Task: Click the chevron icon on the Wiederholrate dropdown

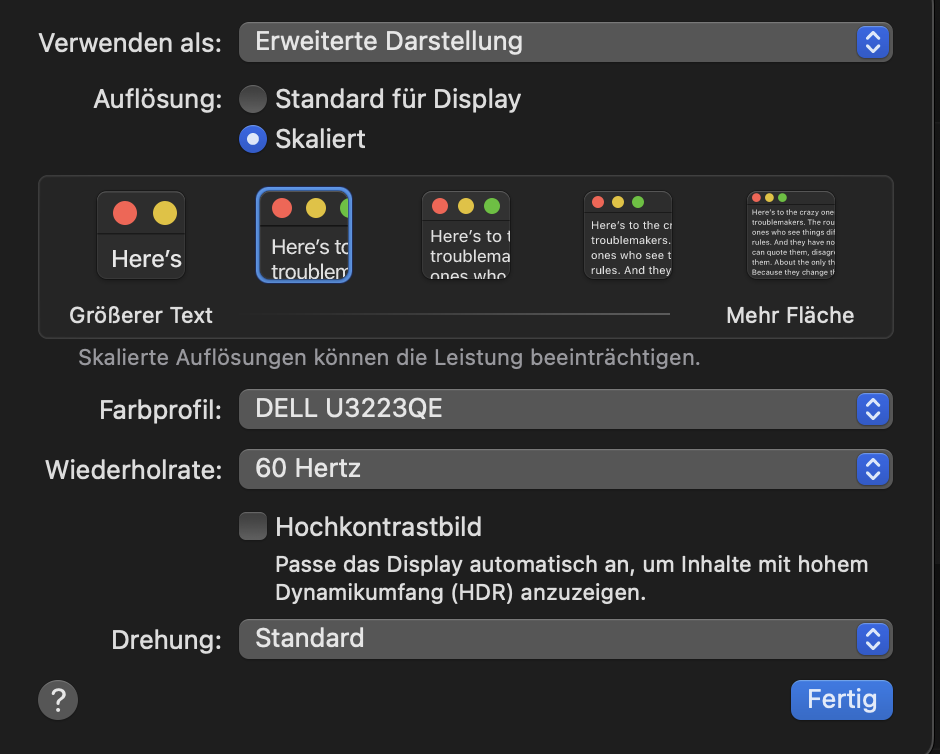Action: point(872,469)
